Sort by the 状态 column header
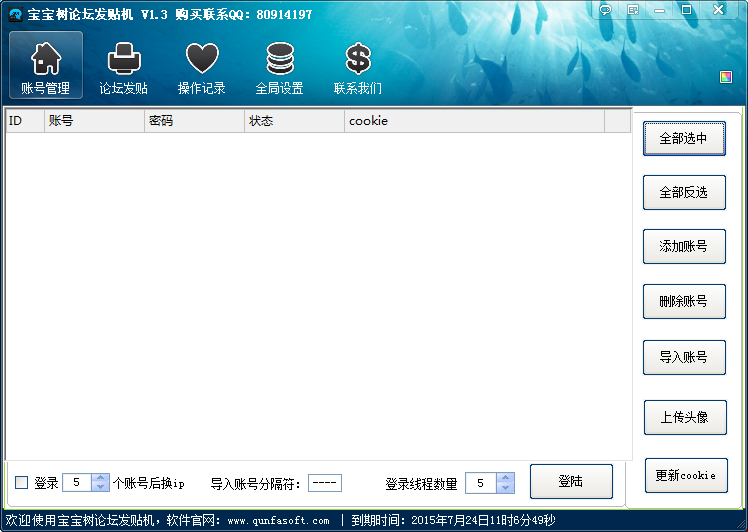Viewport: 748px width, 532px height. click(294, 121)
